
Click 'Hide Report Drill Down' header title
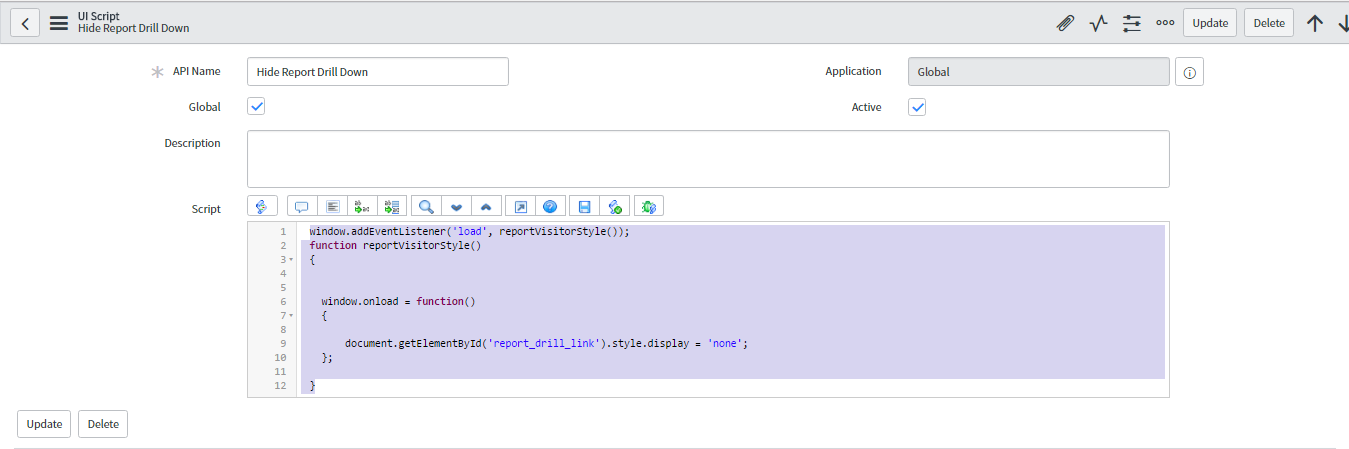[134, 28]
